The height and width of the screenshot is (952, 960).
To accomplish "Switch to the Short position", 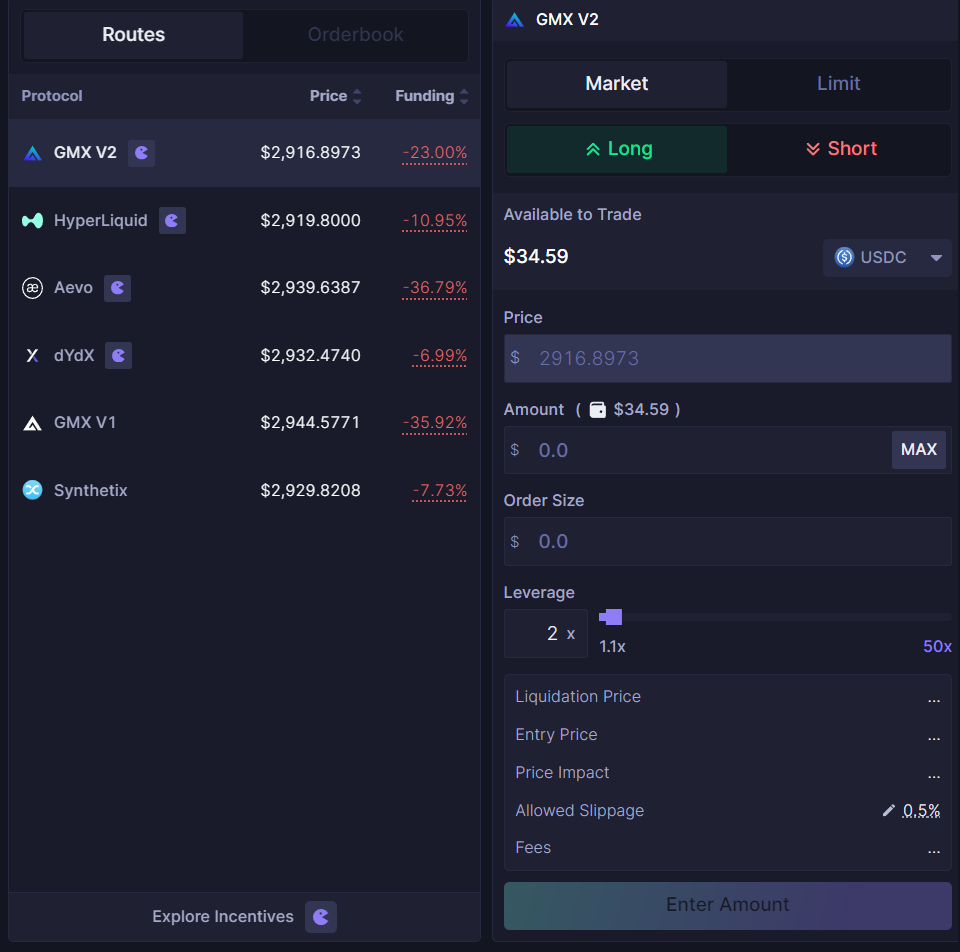I will click(x=840, y=148).
